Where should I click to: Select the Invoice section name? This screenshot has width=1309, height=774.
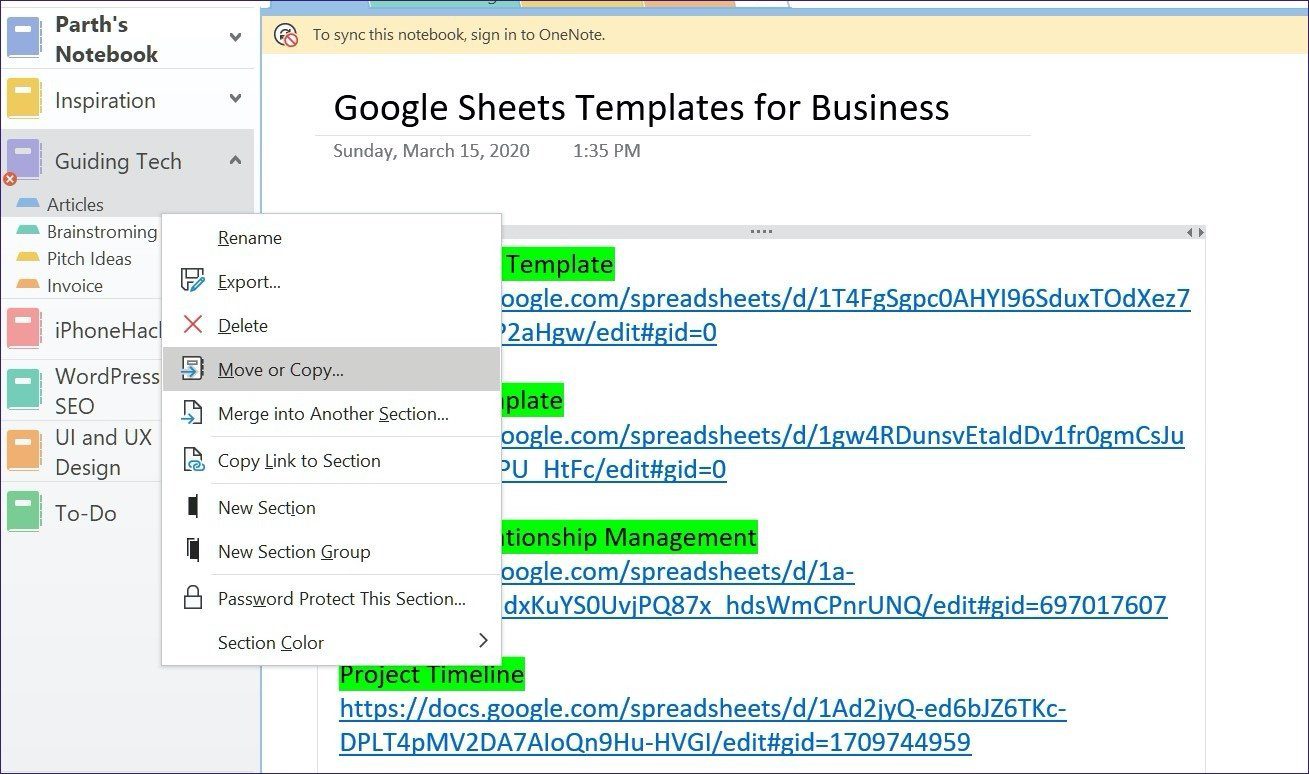click(x=75, y=285)
